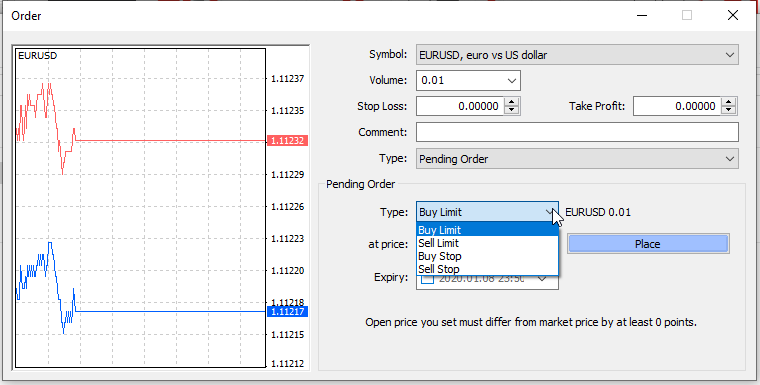Close the Order dialog window
The height and width of the screenshot is (385, 760).
pyautogui.click(x=733, y=16)
